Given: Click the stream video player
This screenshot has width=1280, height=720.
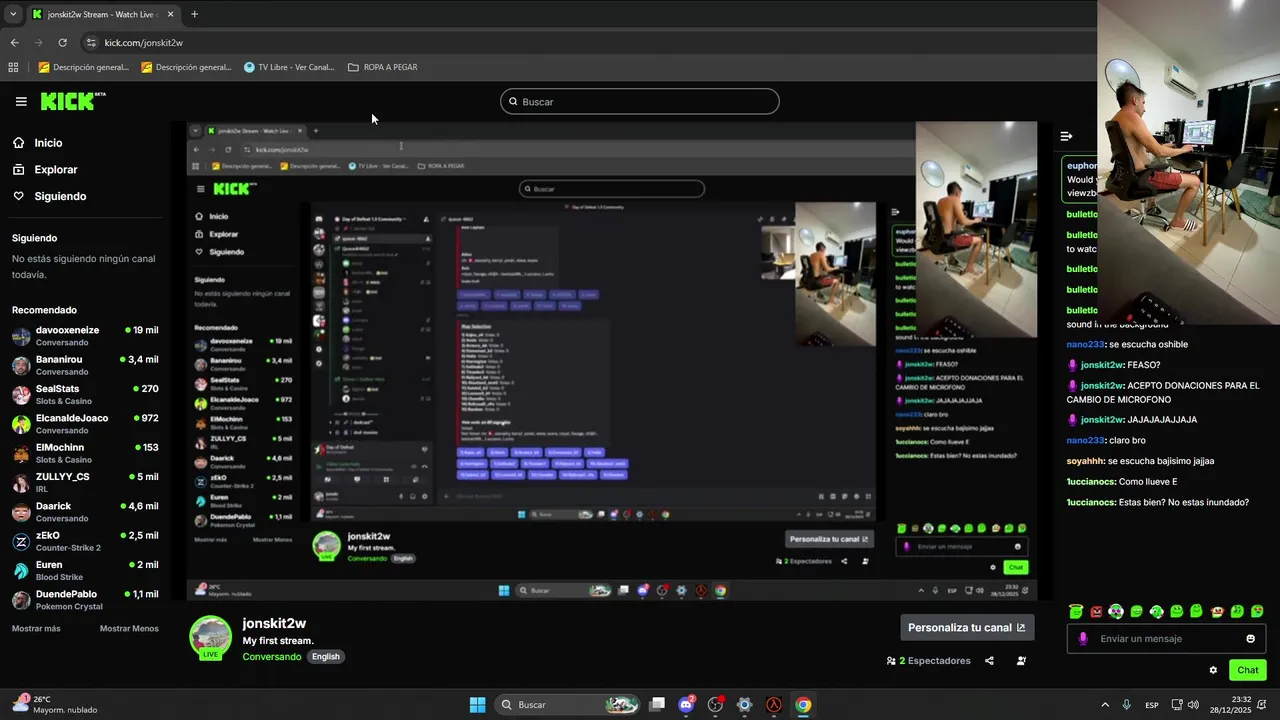Looking at the screenshot, I should point(612,361).
